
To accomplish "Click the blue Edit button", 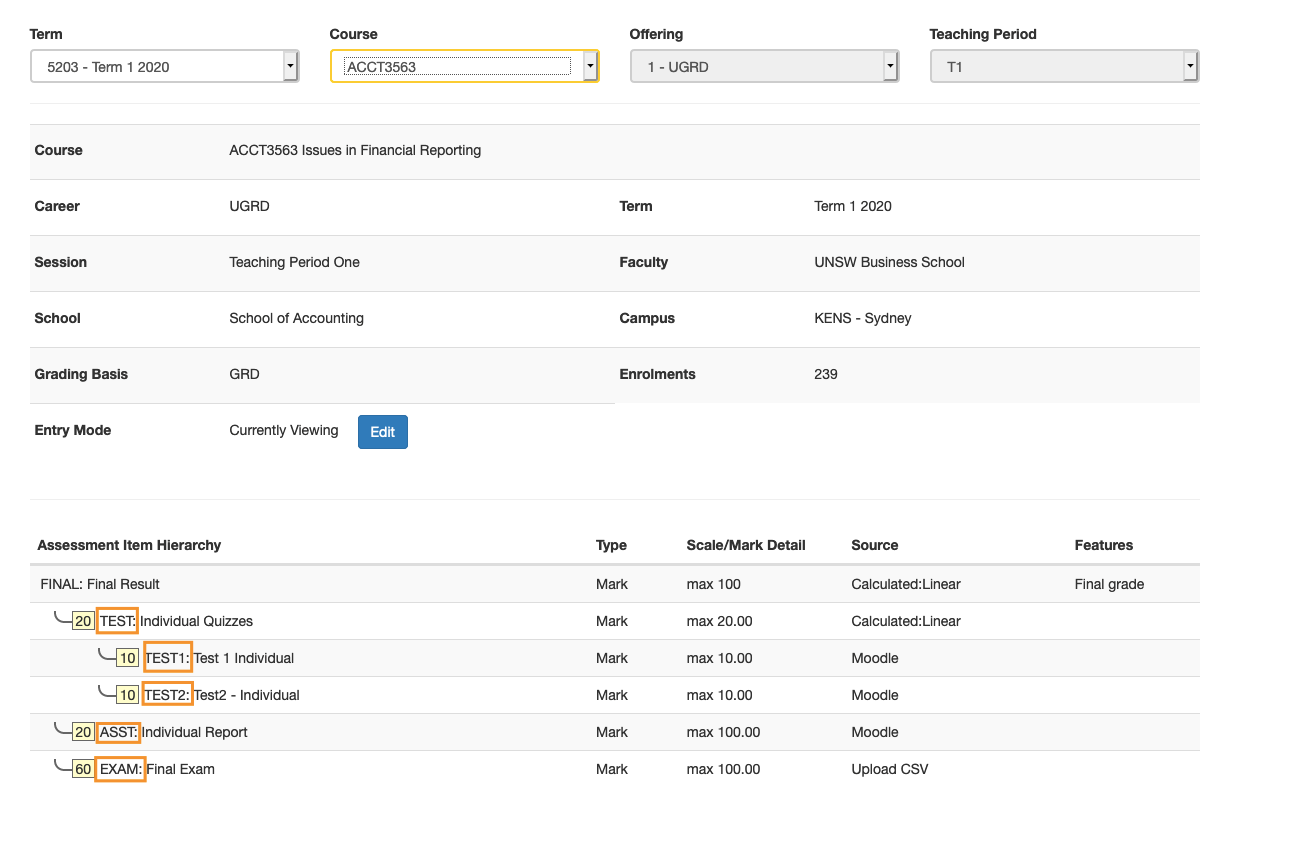I will [383, 432].
